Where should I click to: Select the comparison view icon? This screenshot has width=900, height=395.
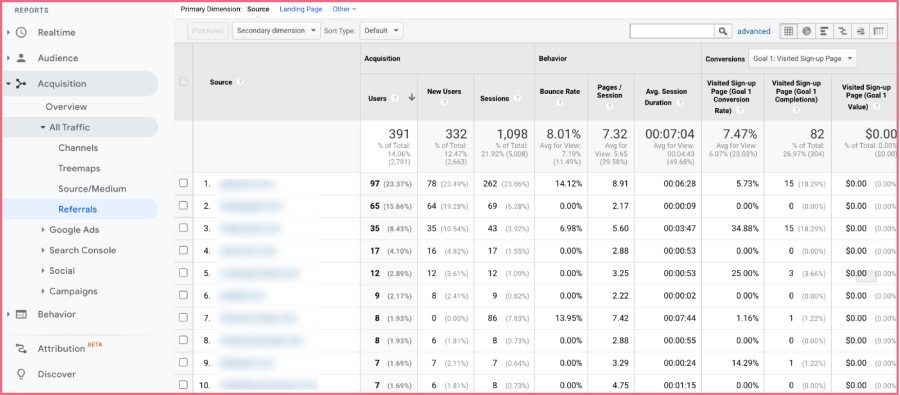[x=842, y=31]
